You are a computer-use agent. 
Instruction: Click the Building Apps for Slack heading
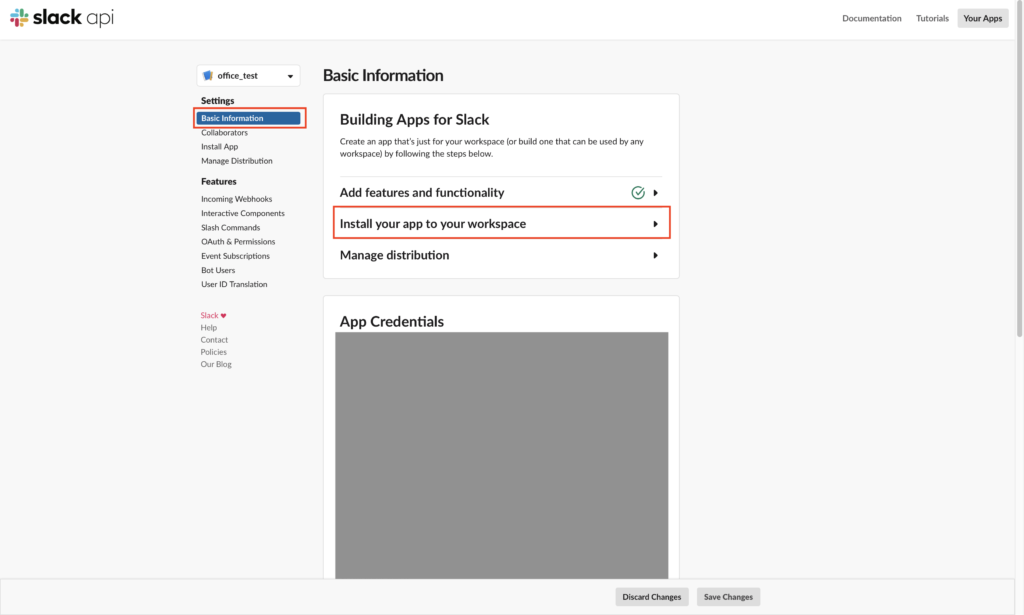[414, 119]
